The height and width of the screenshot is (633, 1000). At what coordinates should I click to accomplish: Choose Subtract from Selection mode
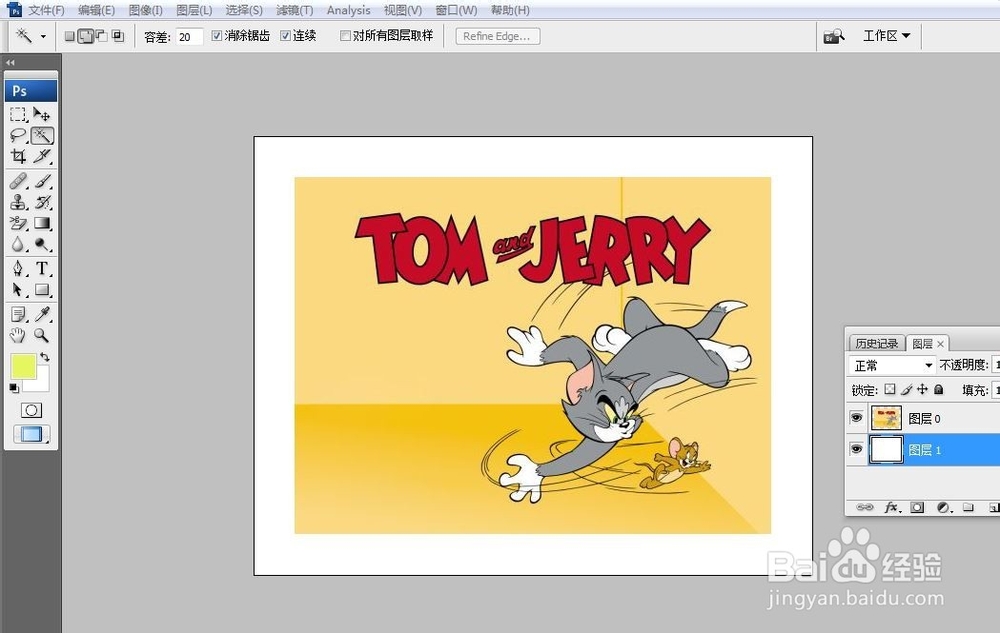tap(101, 36)
